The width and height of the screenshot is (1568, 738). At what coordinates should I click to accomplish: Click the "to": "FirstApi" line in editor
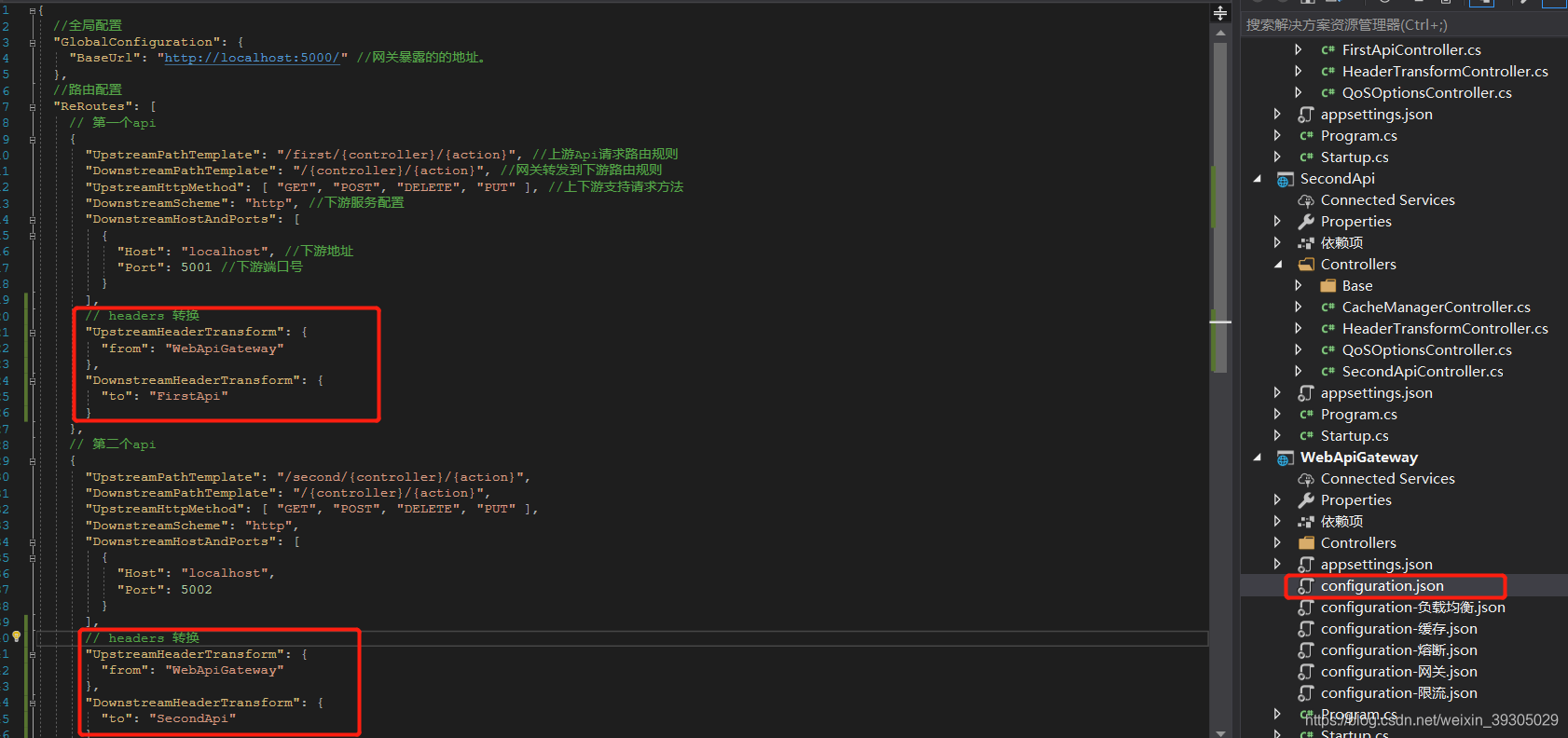(164, 396)
